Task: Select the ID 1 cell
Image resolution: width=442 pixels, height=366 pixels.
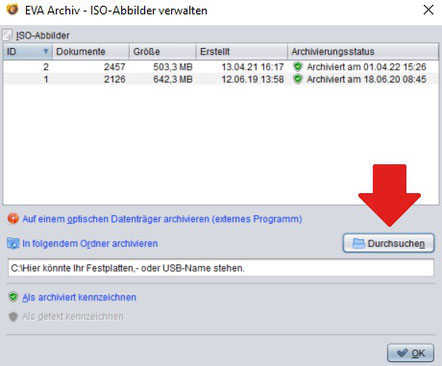Action: pyautogui.click(x=28, y=79)
